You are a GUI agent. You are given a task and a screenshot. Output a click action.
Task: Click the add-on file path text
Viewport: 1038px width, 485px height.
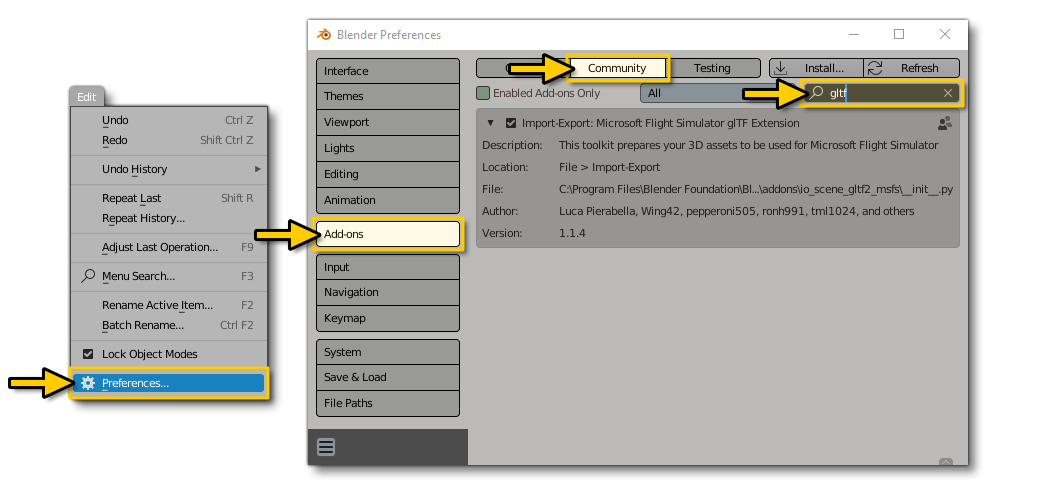point(756,189)
